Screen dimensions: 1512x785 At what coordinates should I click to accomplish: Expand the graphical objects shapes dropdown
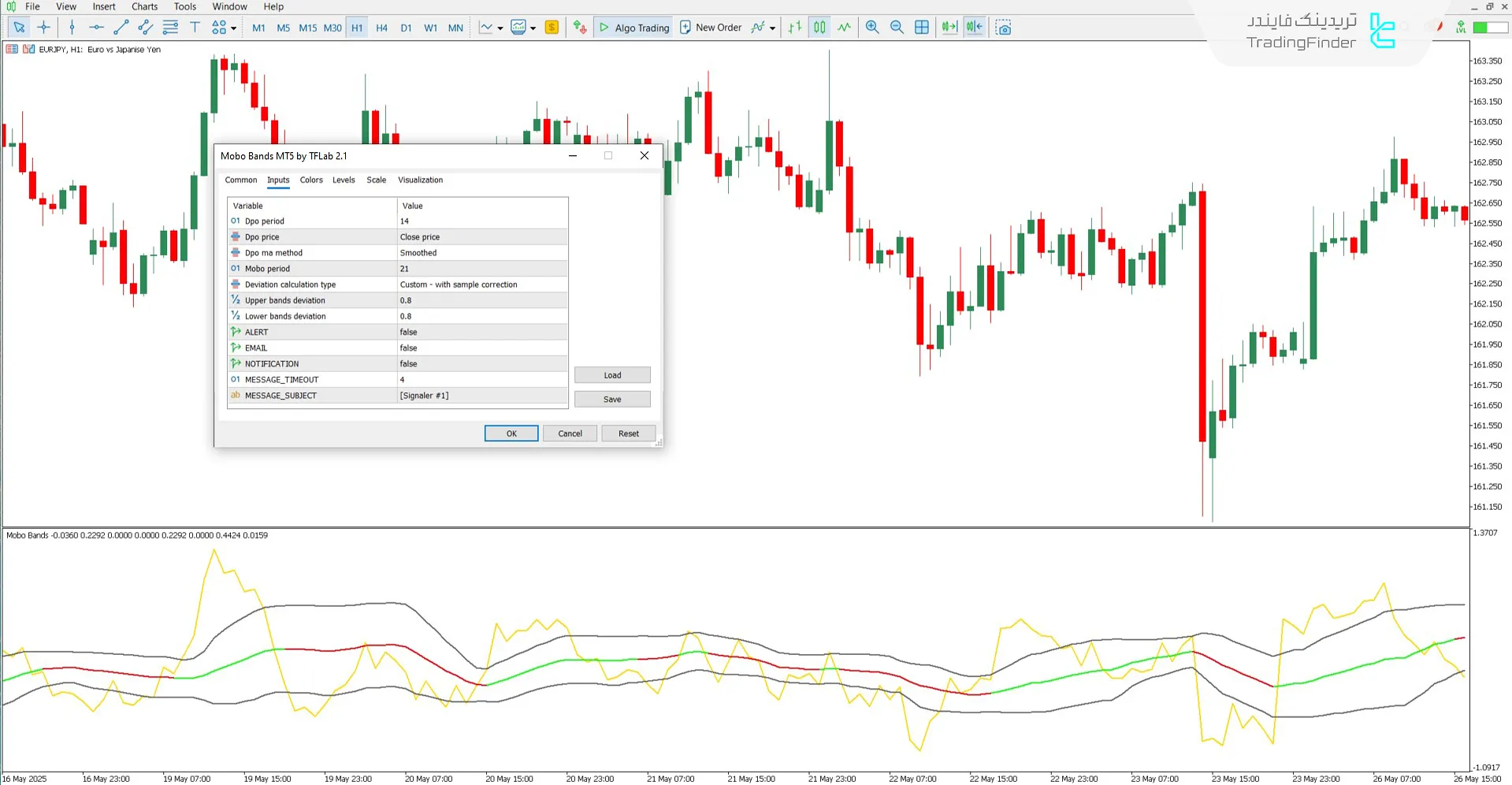tap(233, 28)
